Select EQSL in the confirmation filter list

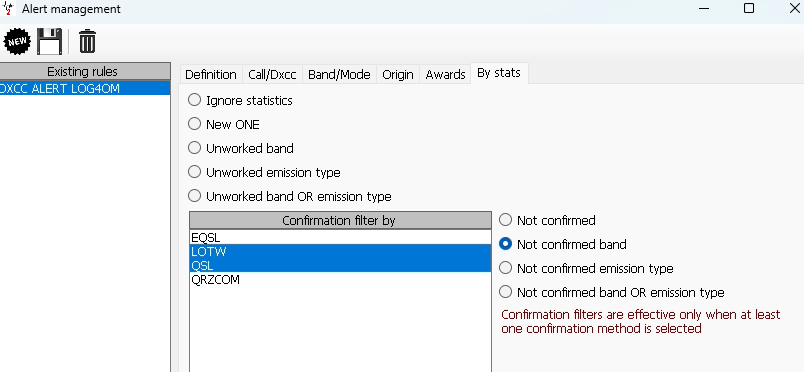pos(340,238)
